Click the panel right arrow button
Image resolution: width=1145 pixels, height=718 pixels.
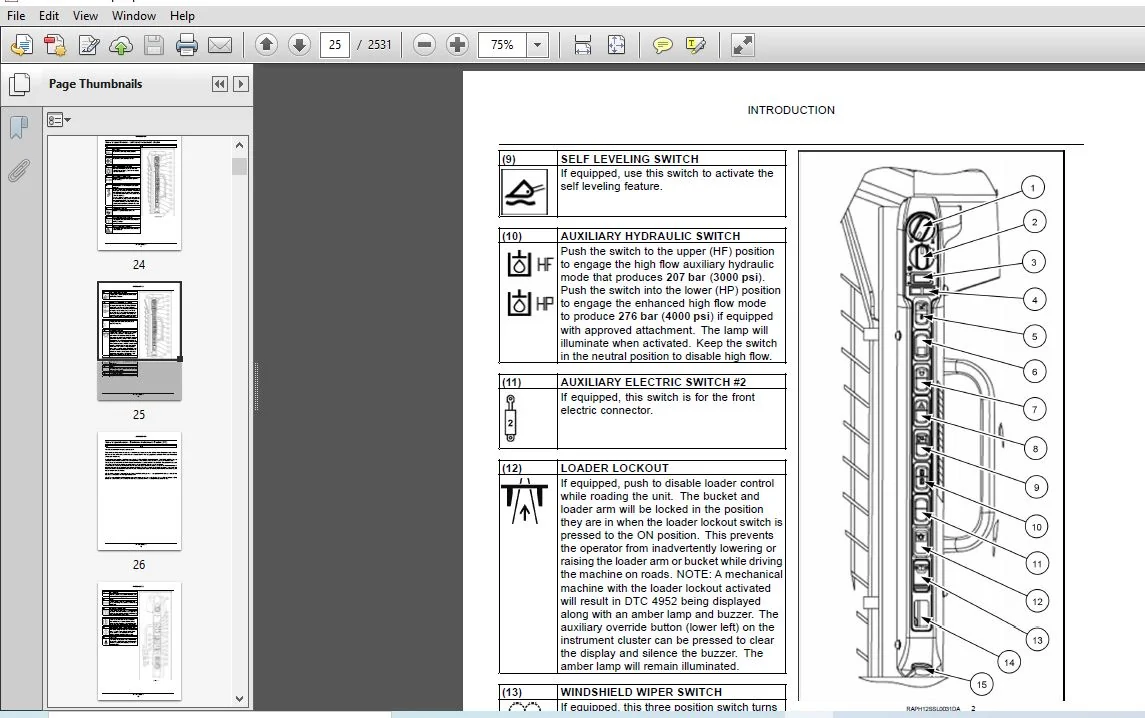(240, 84)
